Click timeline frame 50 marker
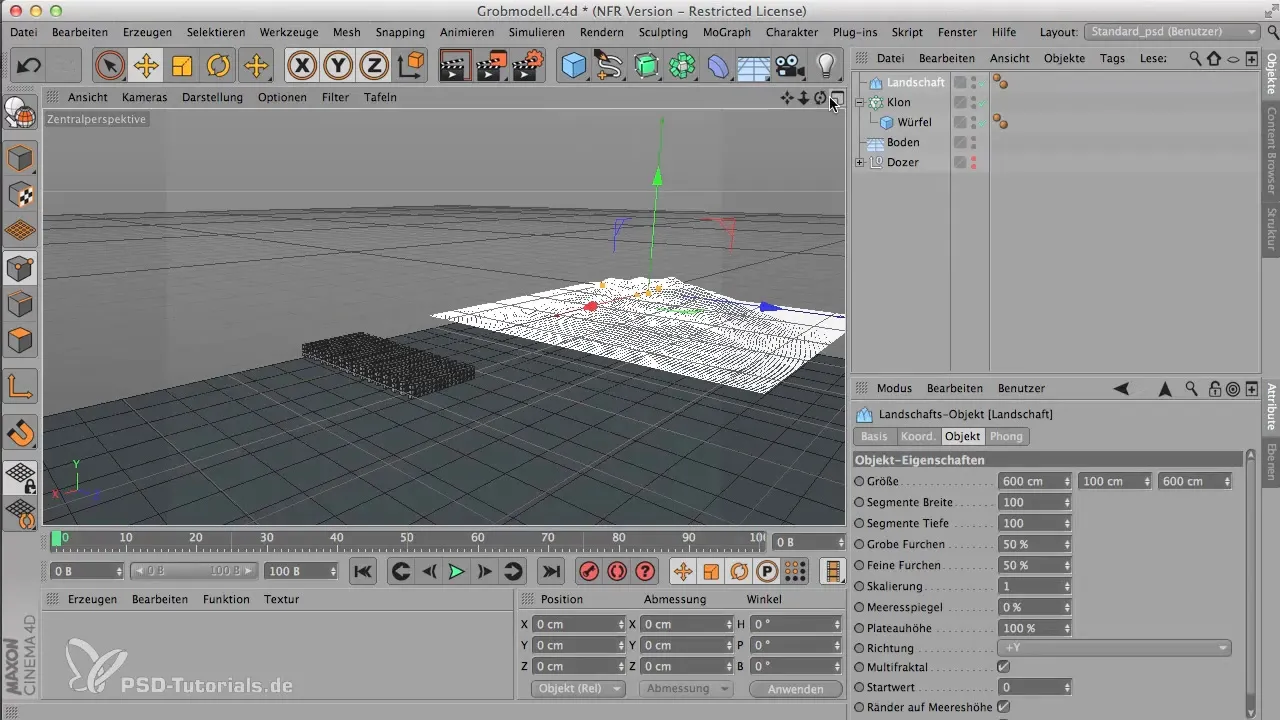Screen dimensions: 1280x720 point(408,540)
